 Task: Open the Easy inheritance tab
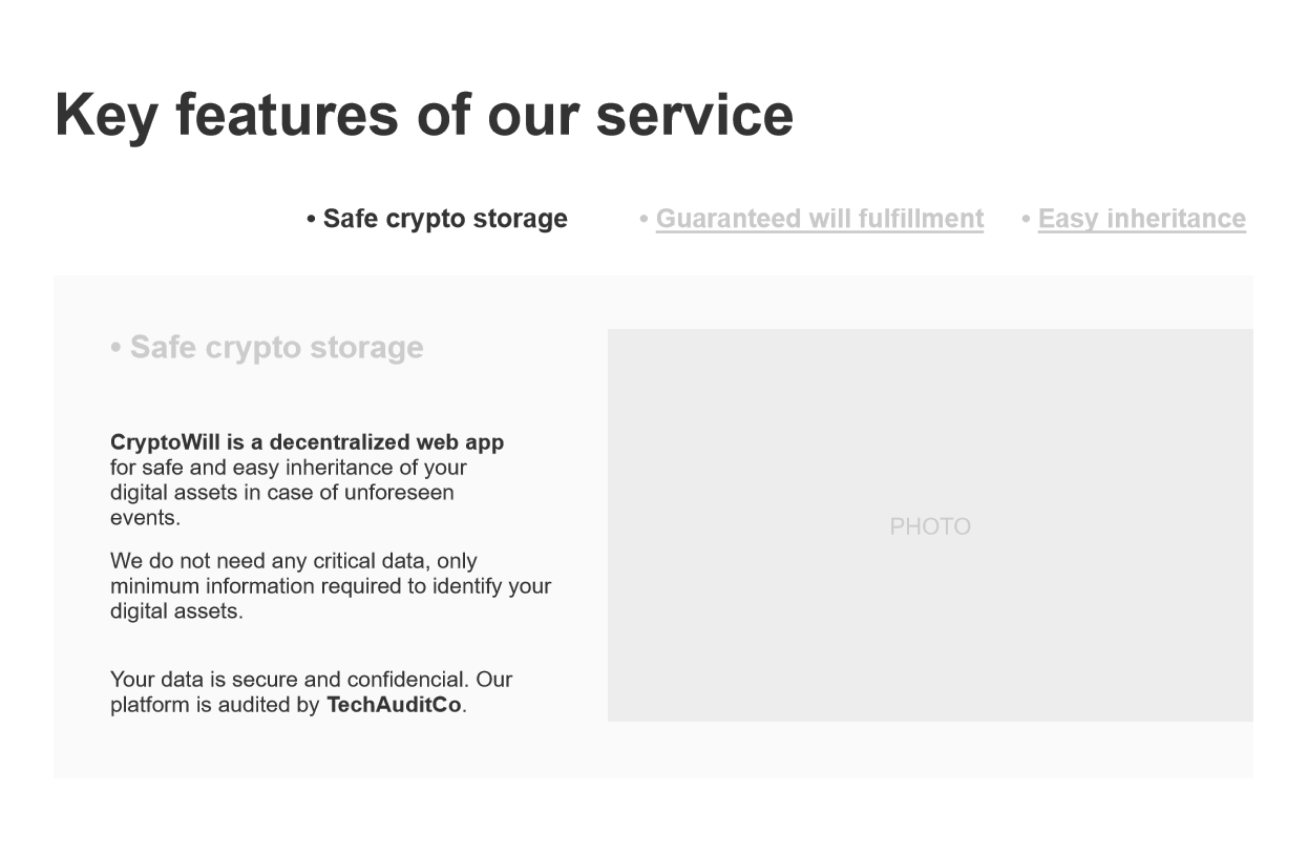tap(1141, 219)
